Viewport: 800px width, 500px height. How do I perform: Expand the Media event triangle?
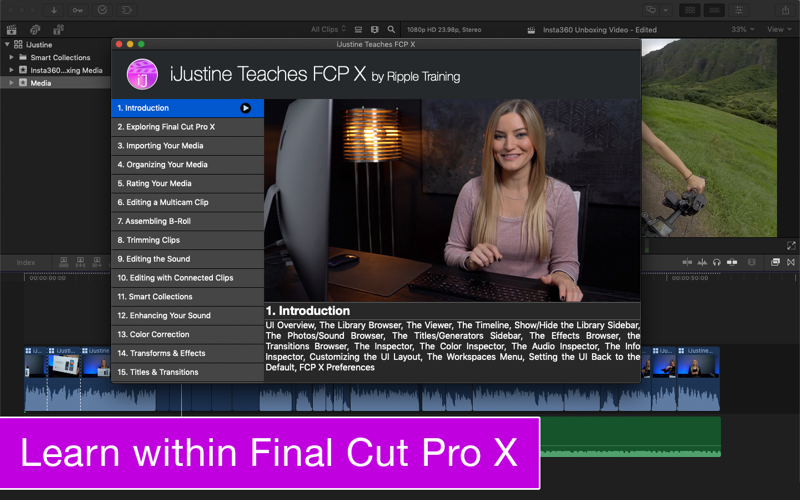(11, 83)
